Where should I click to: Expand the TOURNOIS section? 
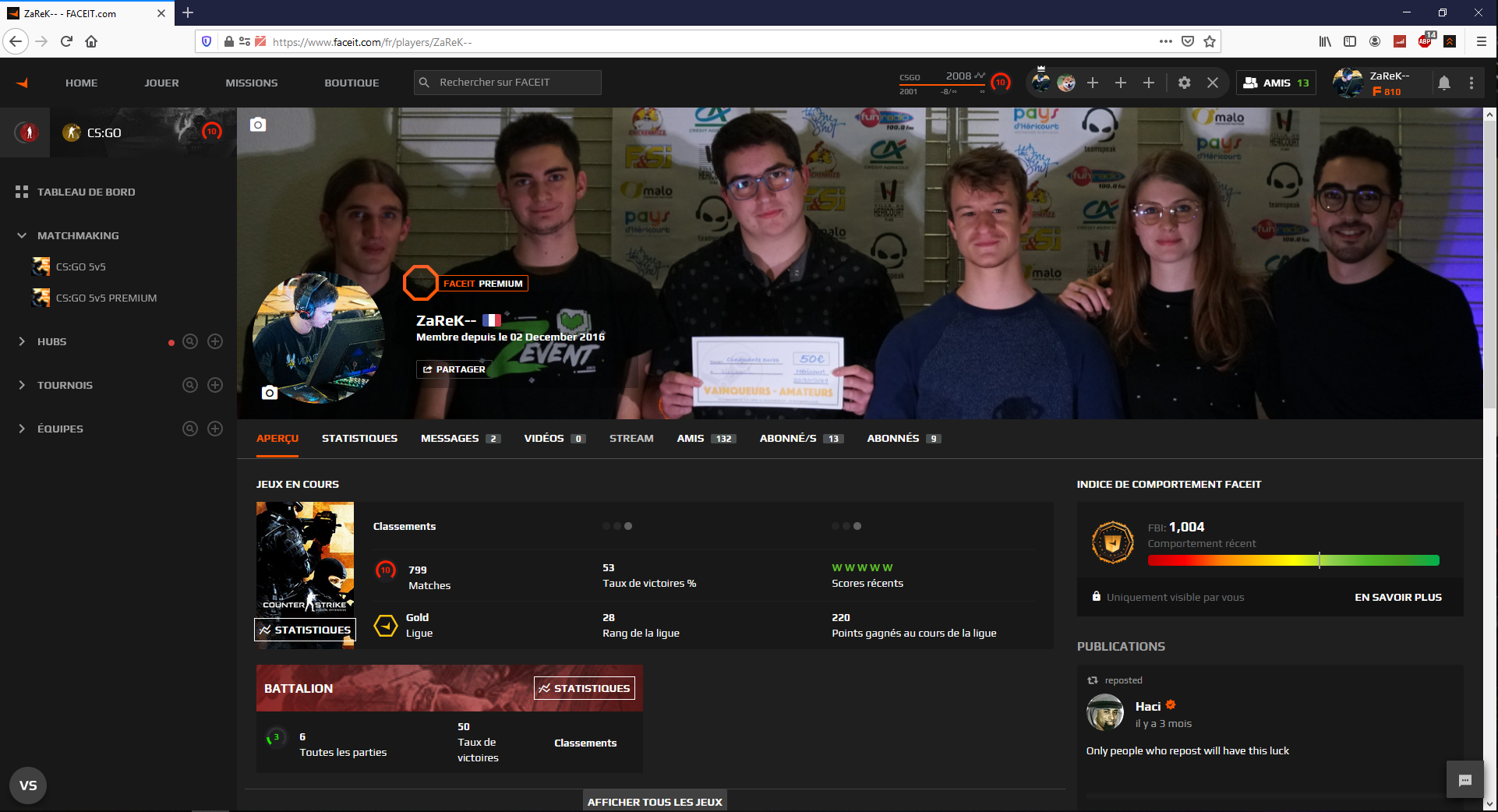pos(22,385)
